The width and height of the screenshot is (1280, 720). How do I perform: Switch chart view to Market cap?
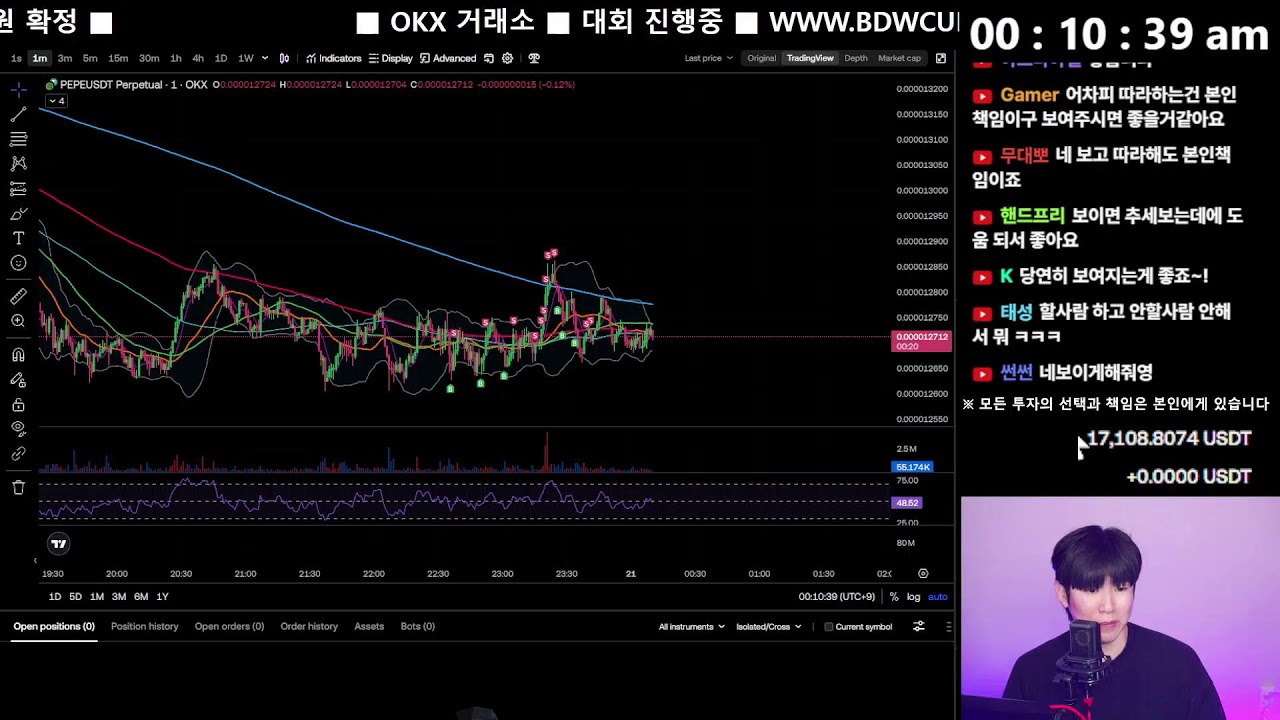pos(899,58)
